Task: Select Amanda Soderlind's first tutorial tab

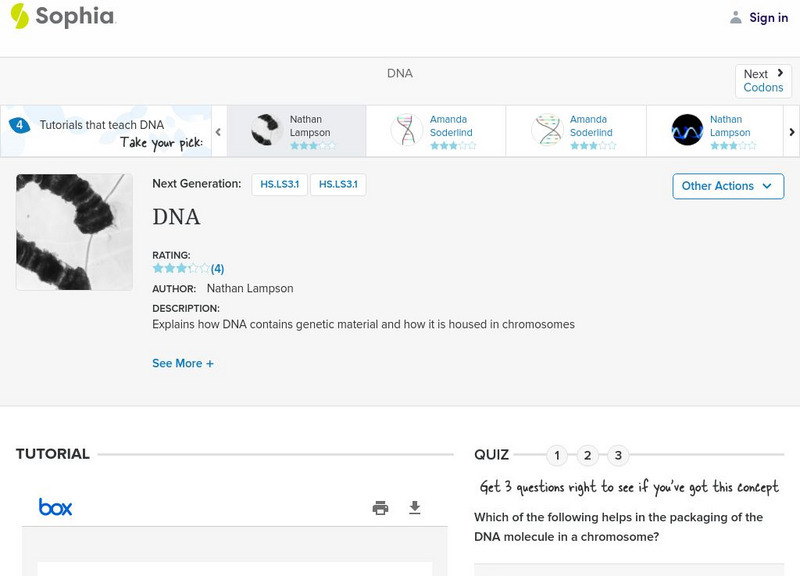Action: click(x=436, y=131)
